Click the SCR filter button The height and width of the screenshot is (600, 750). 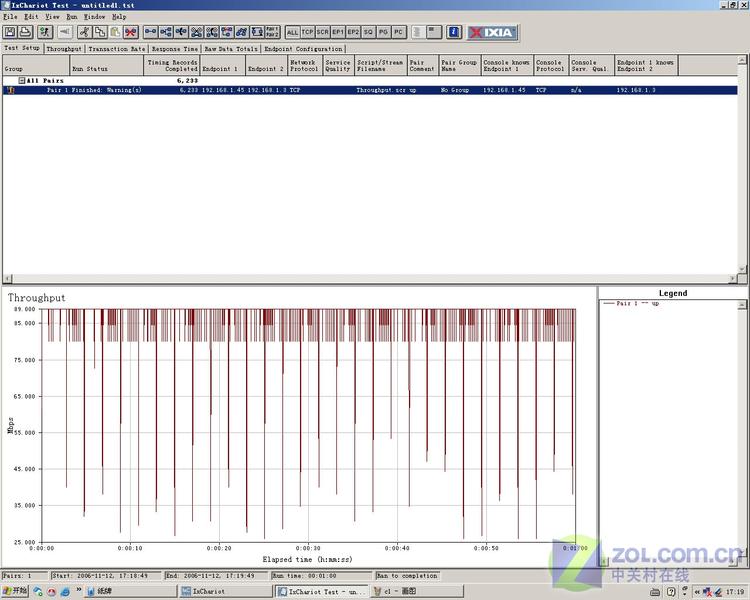tap(323, 32)
